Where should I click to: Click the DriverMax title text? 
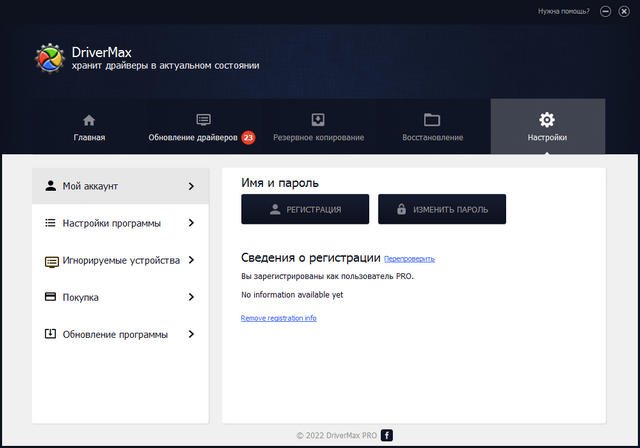(x=102, y=52)
